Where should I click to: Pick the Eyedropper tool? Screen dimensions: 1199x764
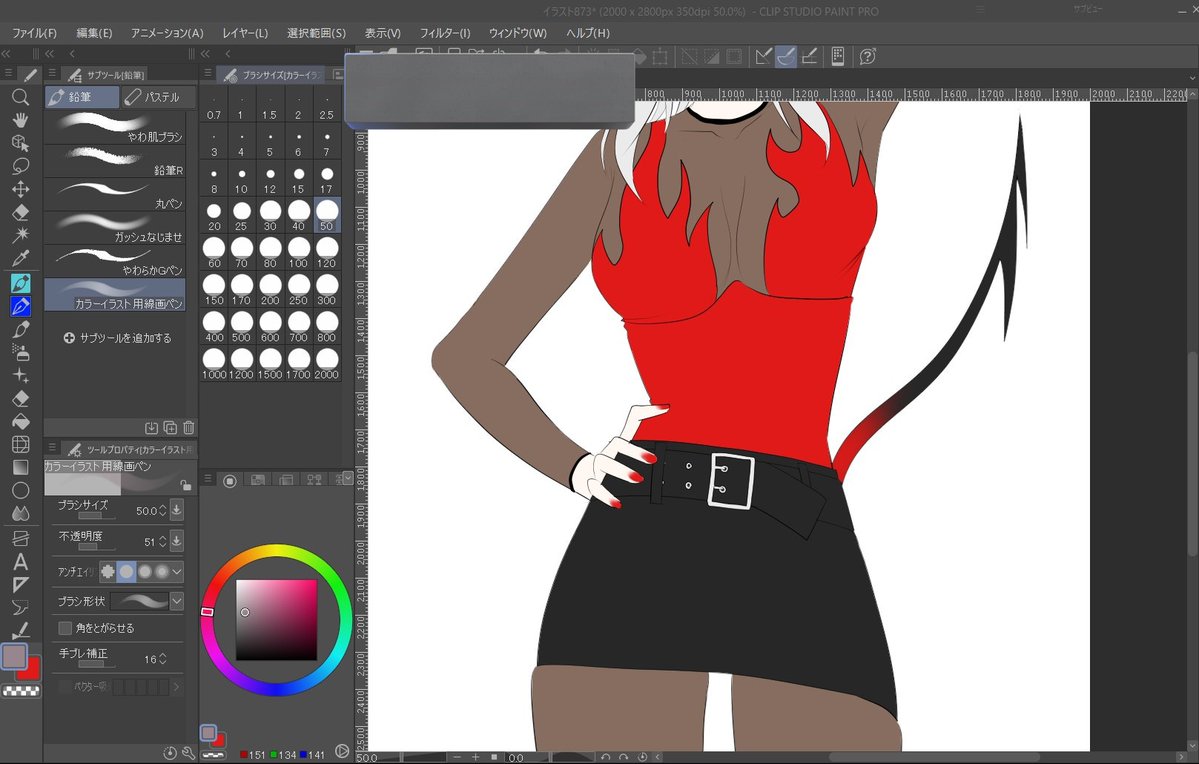20,259
